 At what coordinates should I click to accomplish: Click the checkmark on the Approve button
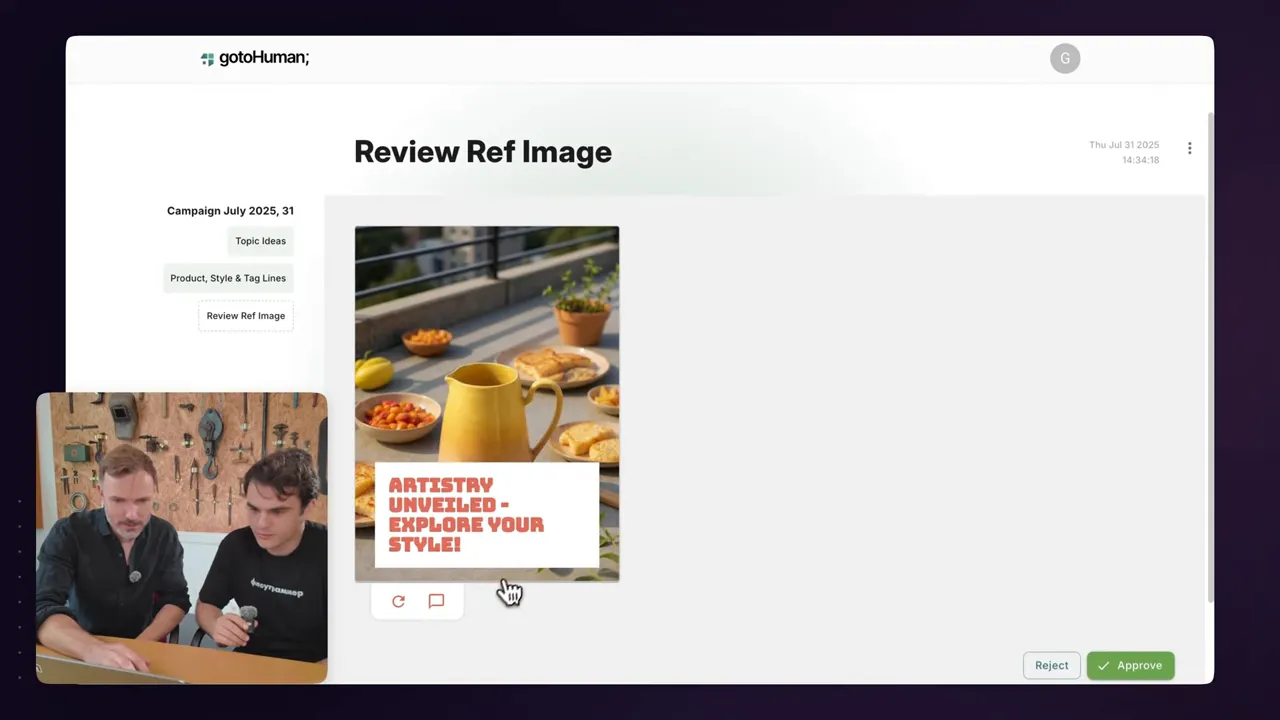(x=1103, y=665)
